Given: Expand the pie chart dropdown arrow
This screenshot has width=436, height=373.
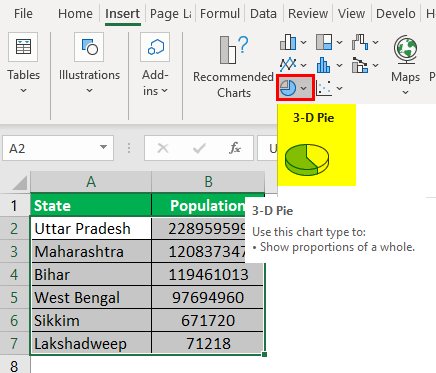Looking at the screenshot, I should tap(304, 88).
